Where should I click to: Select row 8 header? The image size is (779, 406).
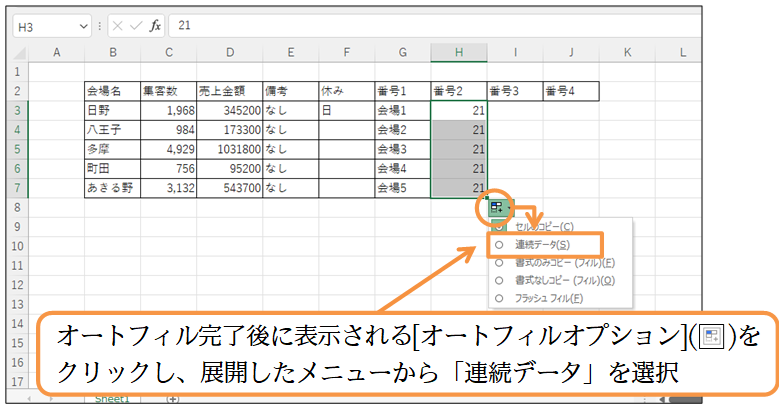click(x=17, y=207)
